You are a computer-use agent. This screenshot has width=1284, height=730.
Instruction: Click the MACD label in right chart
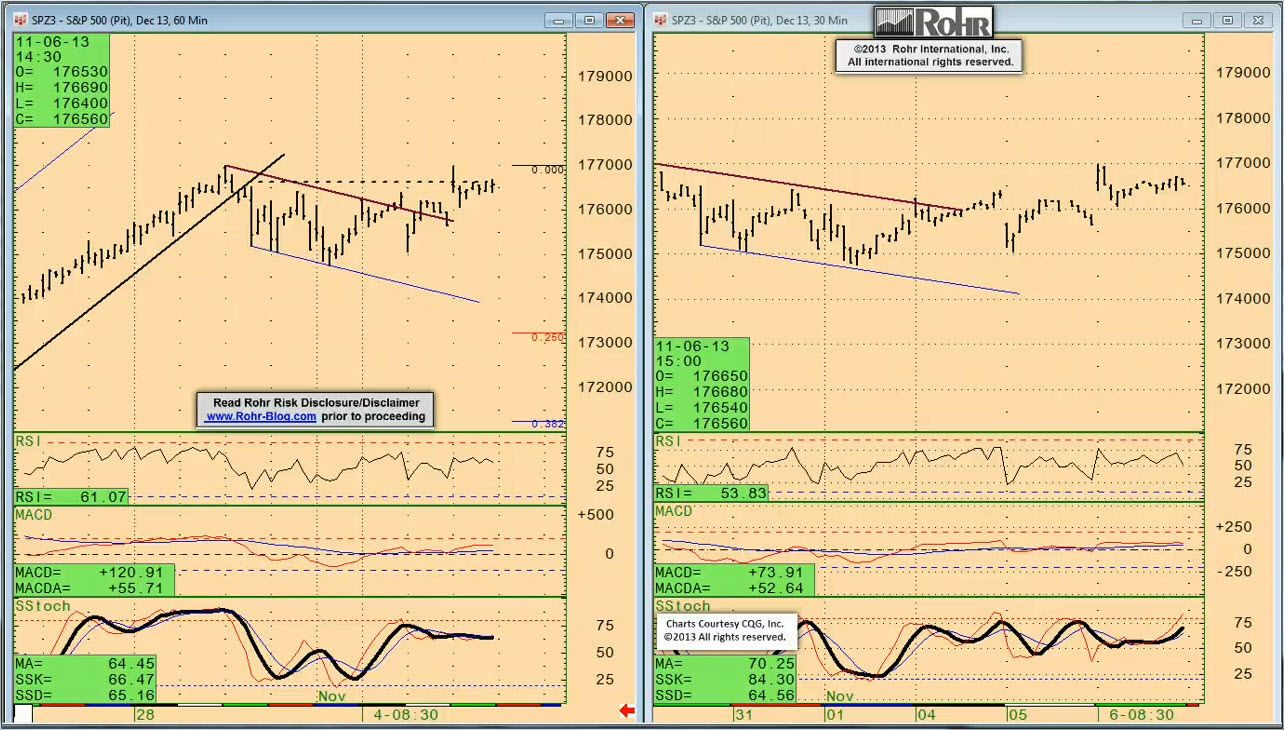click(674, 511)
